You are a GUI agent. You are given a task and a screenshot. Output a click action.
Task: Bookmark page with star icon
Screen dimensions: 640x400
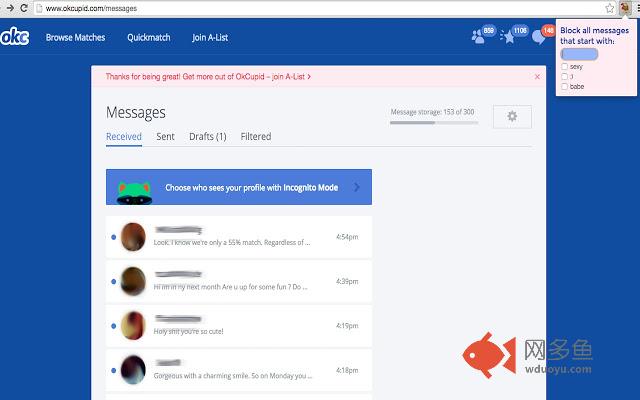click(x=609, y=8)
